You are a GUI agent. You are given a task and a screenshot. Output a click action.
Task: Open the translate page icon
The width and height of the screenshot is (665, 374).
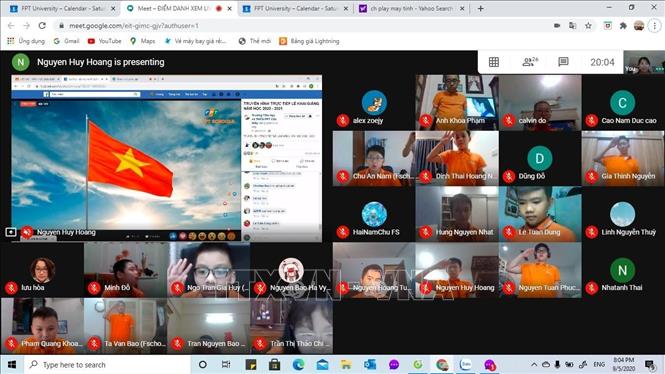[x=573, y=25]
